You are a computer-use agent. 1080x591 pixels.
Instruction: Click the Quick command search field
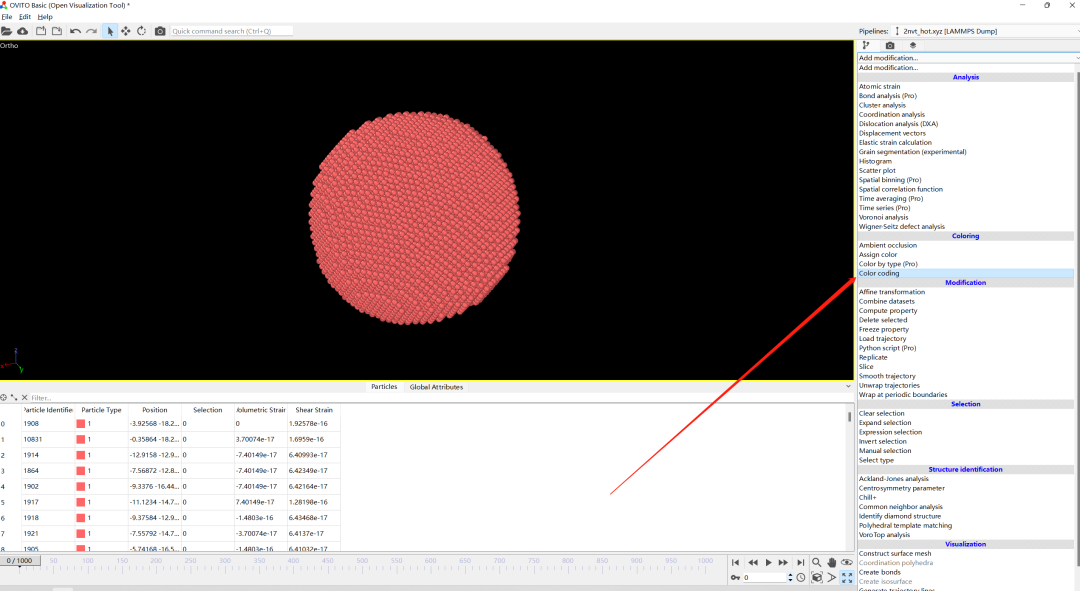(231, 31)
